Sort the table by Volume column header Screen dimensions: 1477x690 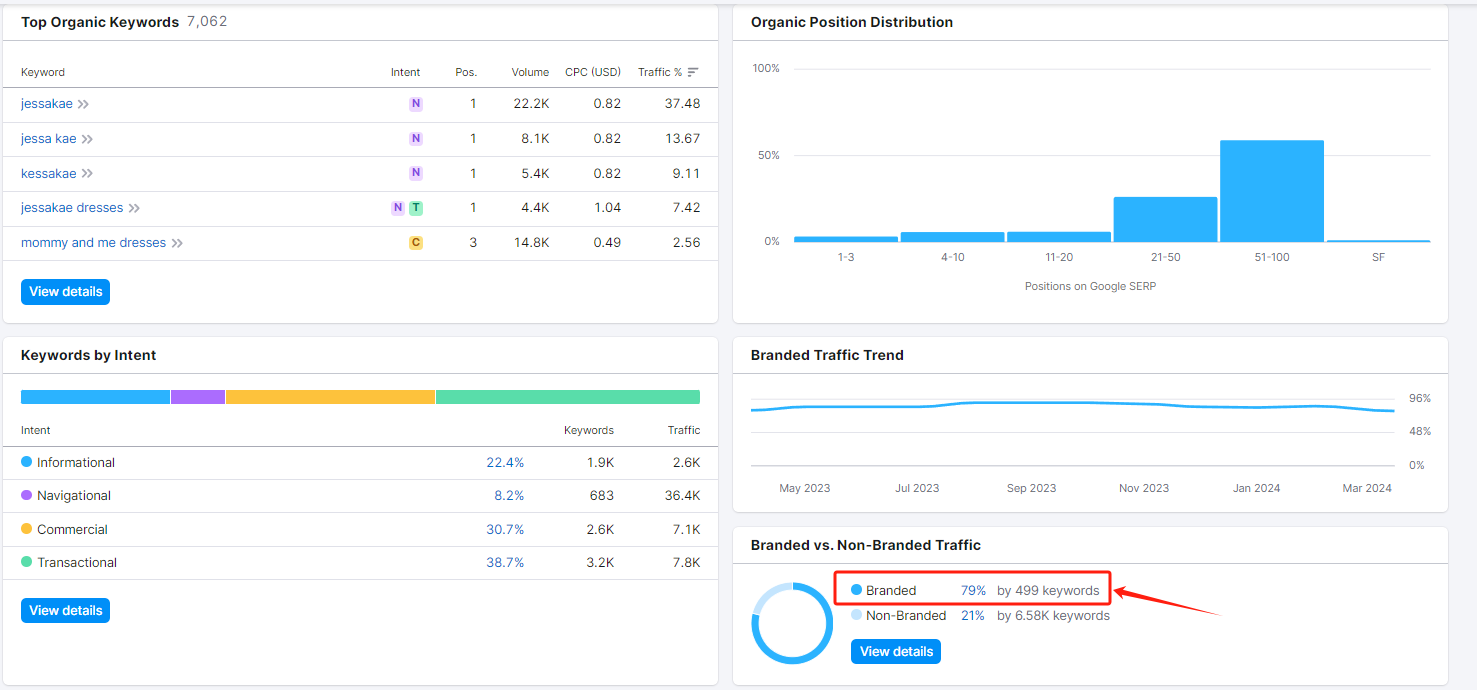pos(530,72)
